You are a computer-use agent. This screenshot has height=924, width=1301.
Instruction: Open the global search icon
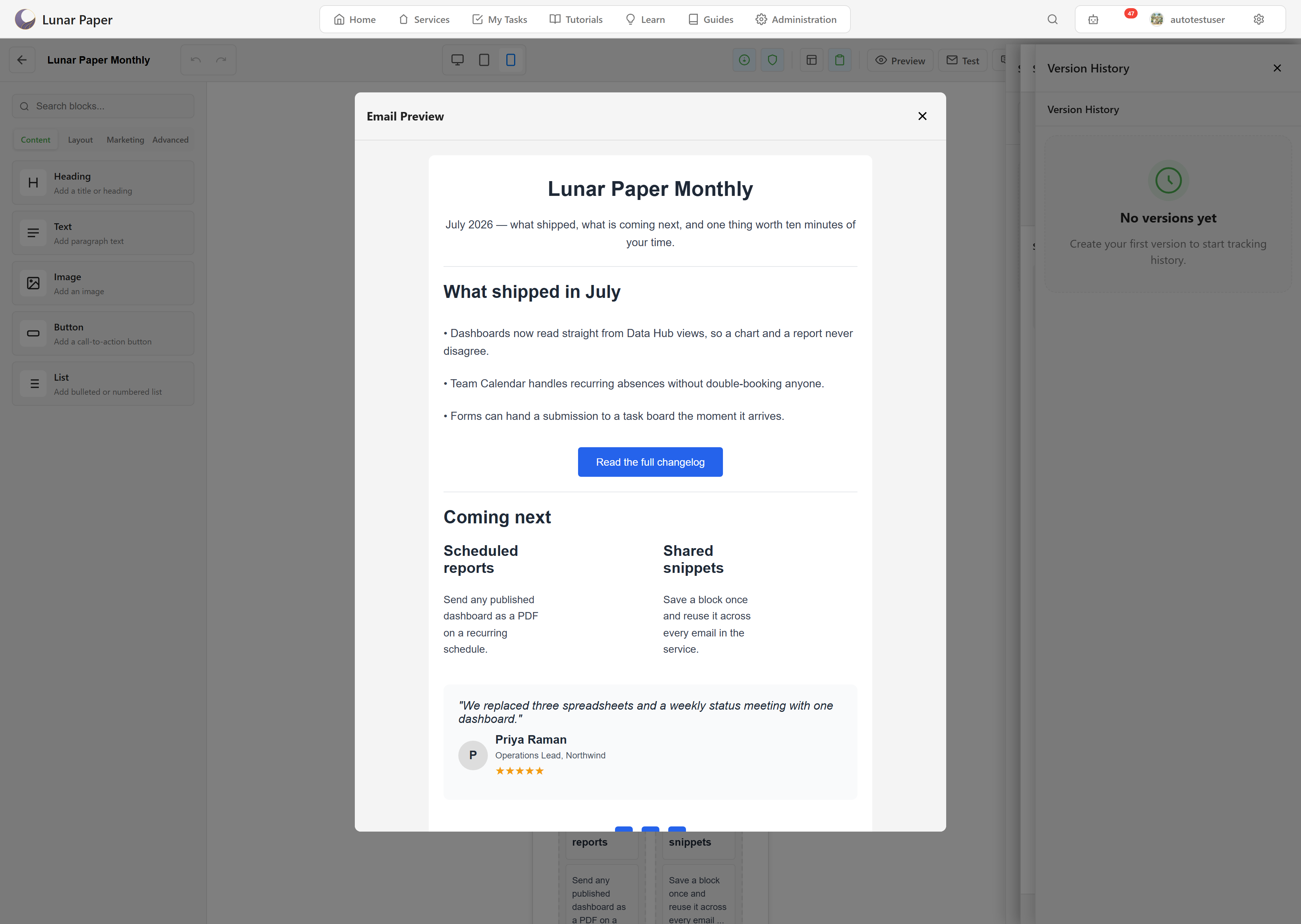[x=1052, y=19]
